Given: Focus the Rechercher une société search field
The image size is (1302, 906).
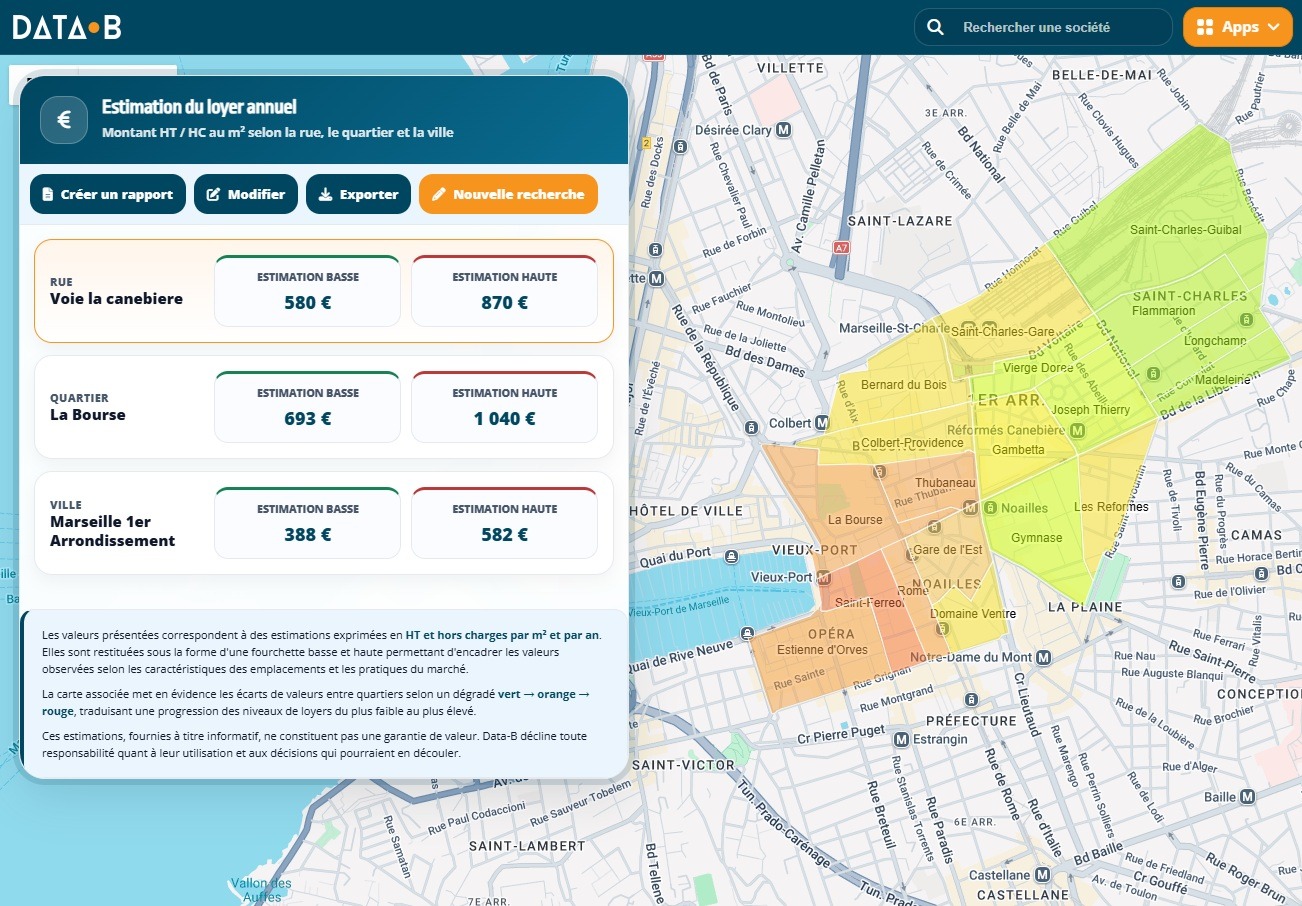Looking at the screenshot, I should click(1043, 27).
